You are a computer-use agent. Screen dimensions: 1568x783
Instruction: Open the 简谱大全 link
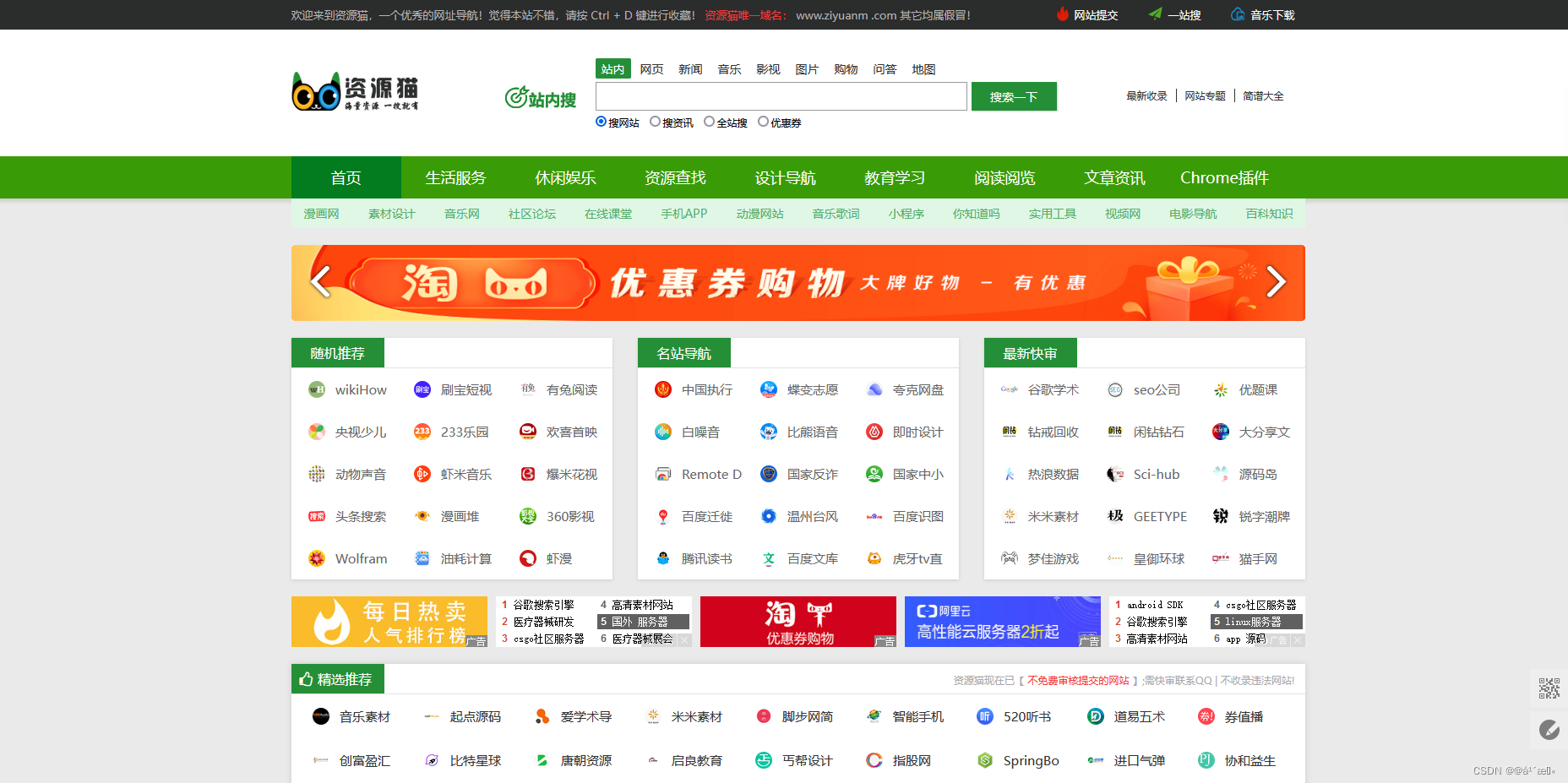[x=1263, y=96]
